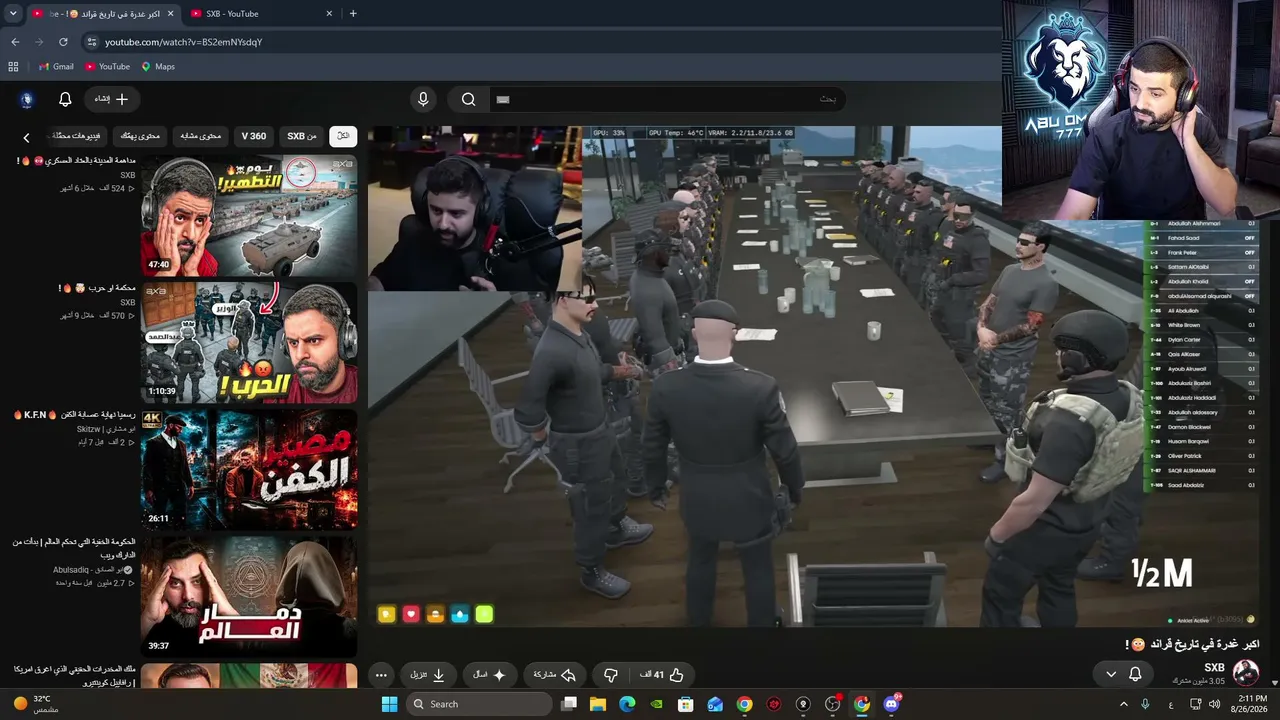
Task: Click the address bar URL
Action: pos(184,42)
